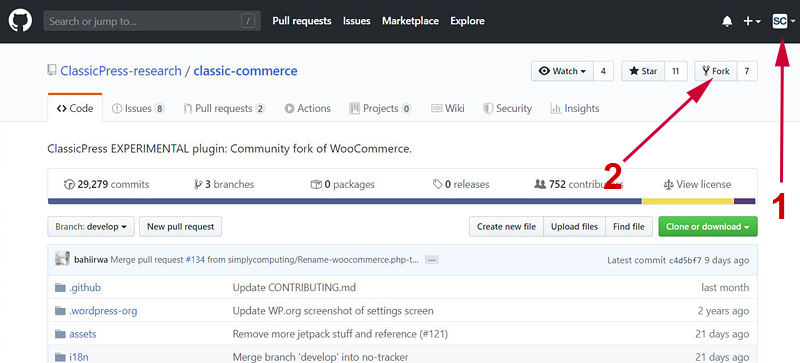View the 0 releases
Screen dimensions: 800x363
click(x=461, y=184)
